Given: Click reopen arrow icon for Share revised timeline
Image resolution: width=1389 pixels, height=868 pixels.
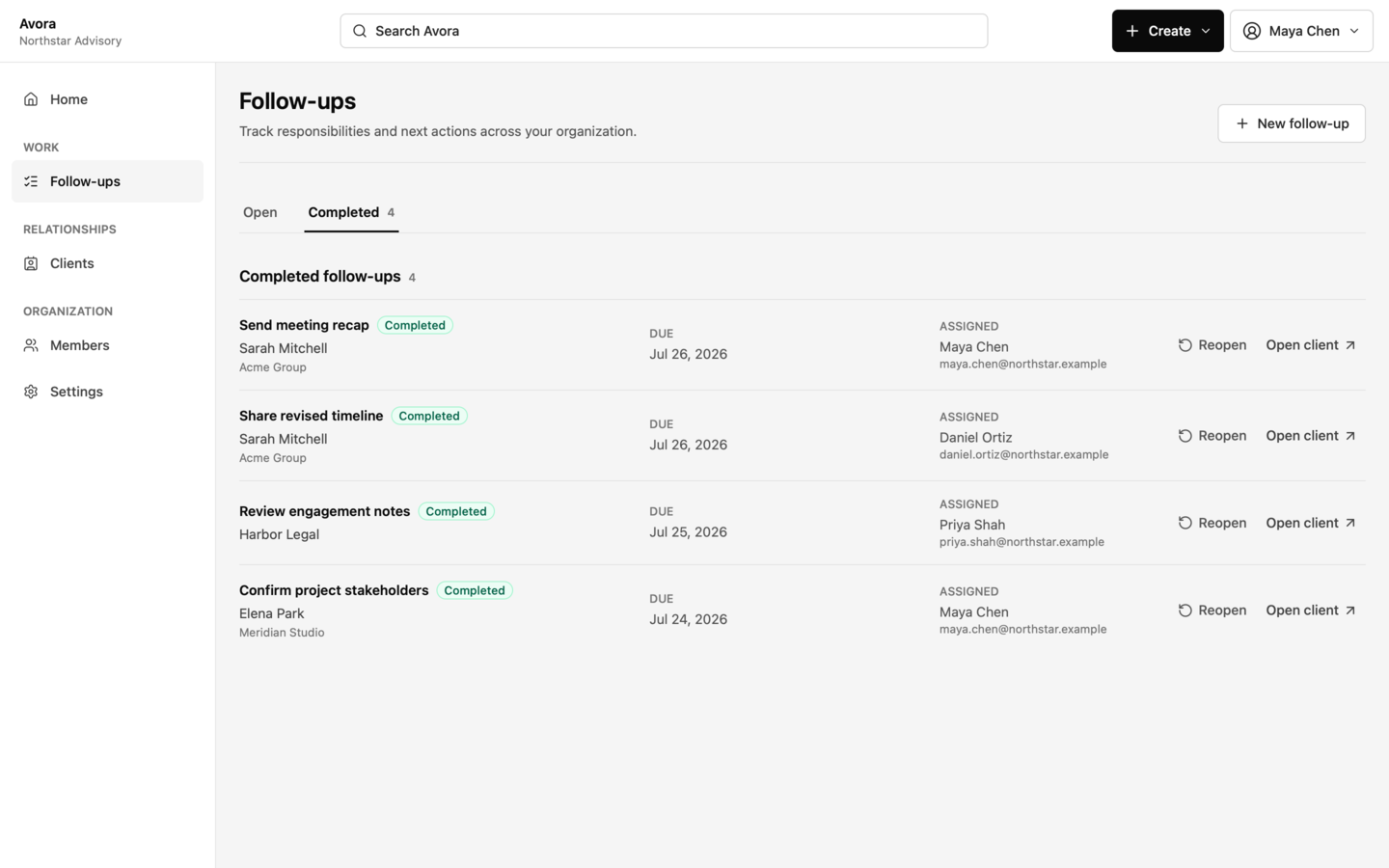Looking at the screenshot, I should pyautogui.click(x=1185, y=436).
